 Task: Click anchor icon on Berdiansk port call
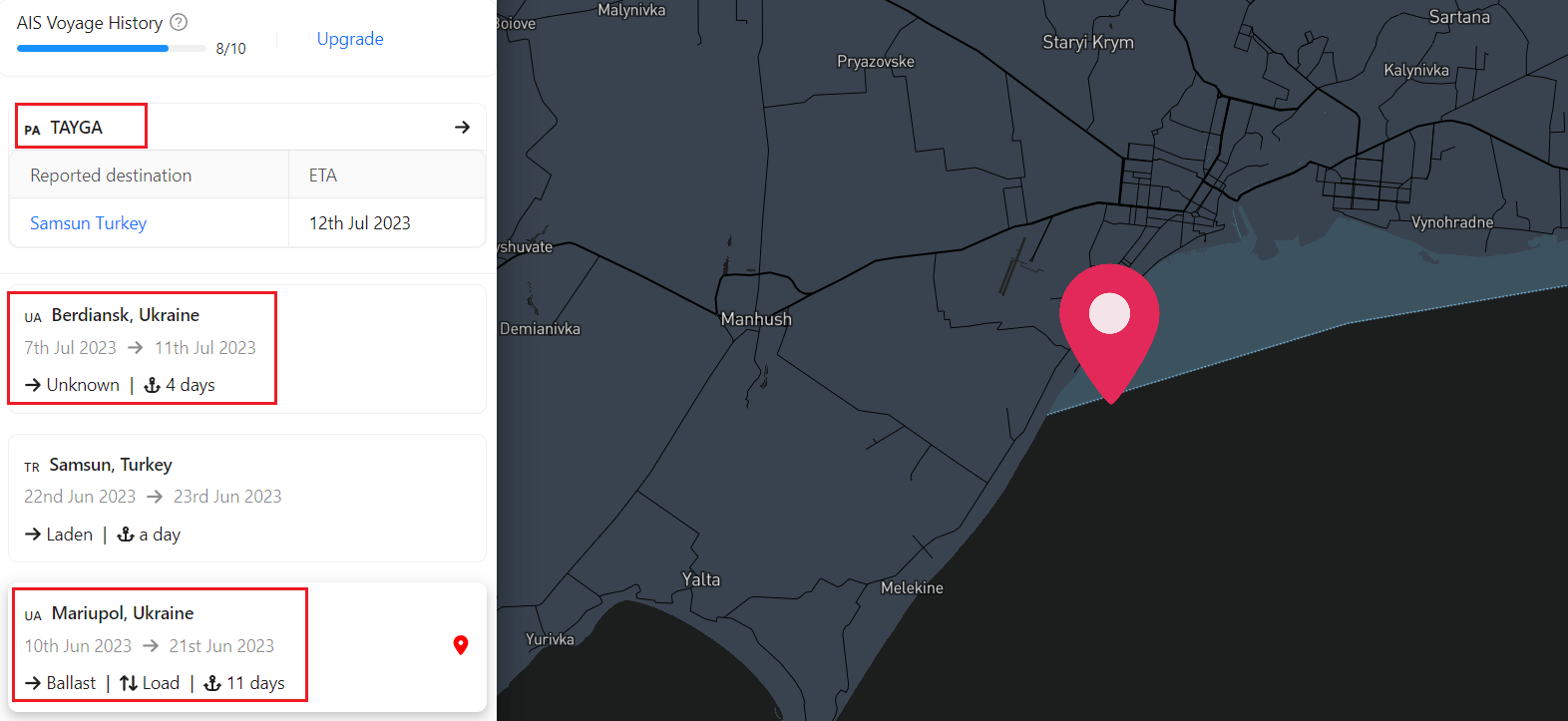153,385
